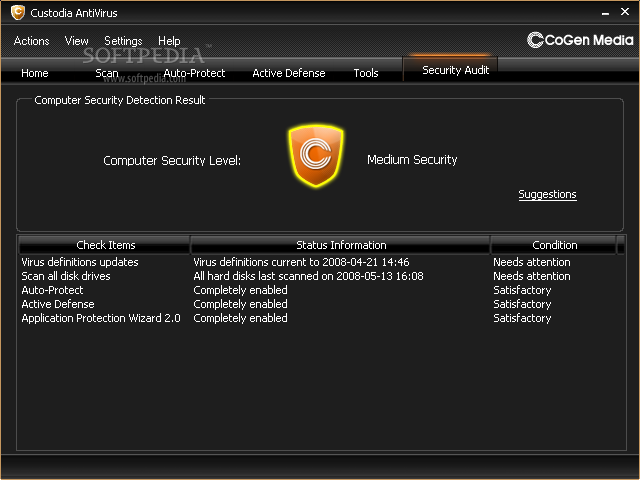Click the orange security level shield icon
This screenshot has width=640, height=480.
(316, 157)
